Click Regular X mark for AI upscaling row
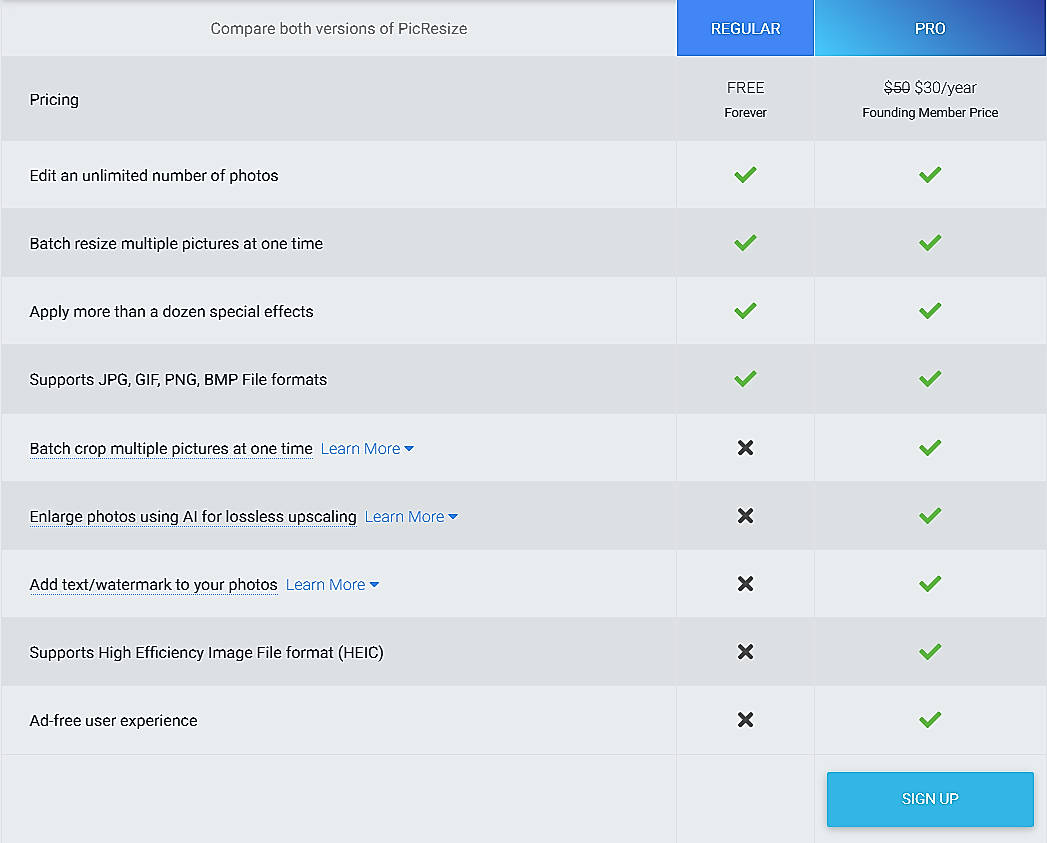Screen dimensions: 1047x843 (x=745, y=516)
